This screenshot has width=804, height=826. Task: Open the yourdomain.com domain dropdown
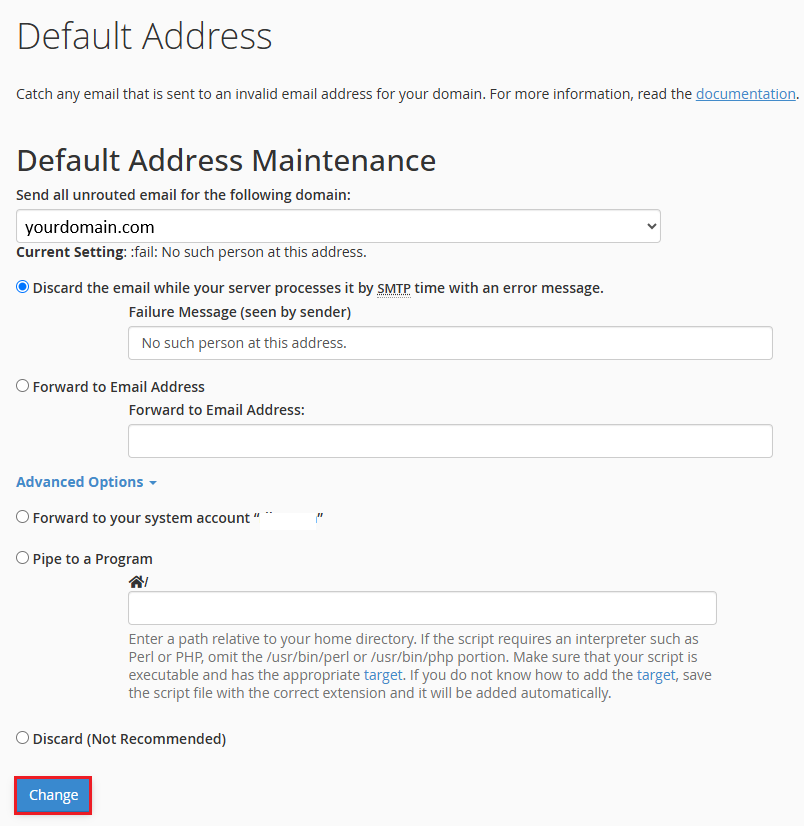point(338,227)
